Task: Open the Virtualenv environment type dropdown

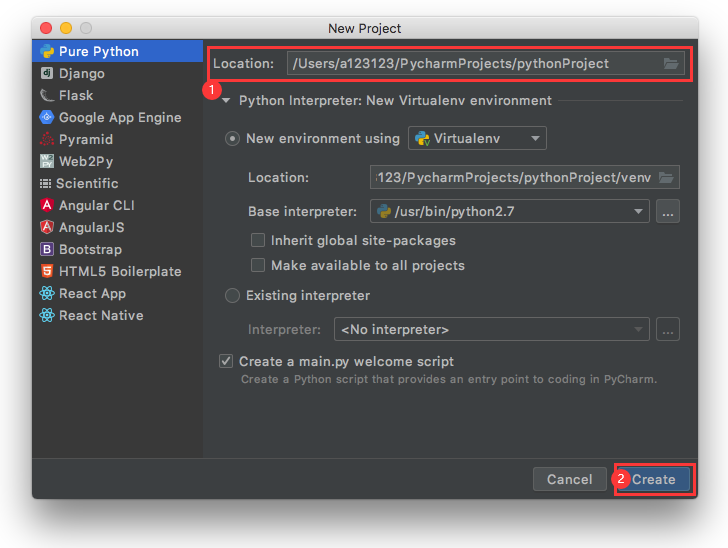Action: [477, 139]
